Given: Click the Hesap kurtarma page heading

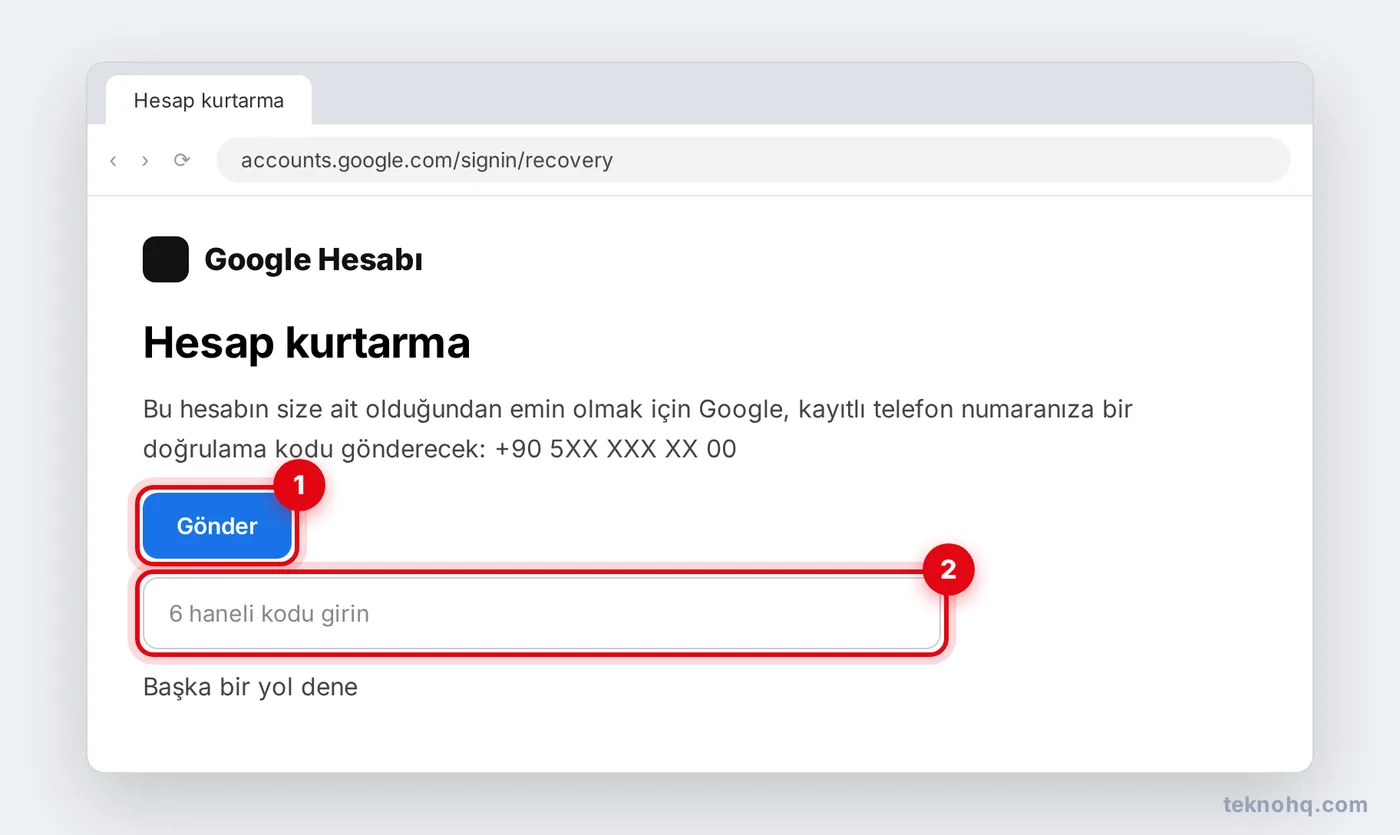Looking at the screenshot, I should pyautogui.click(x=307, y=343).
